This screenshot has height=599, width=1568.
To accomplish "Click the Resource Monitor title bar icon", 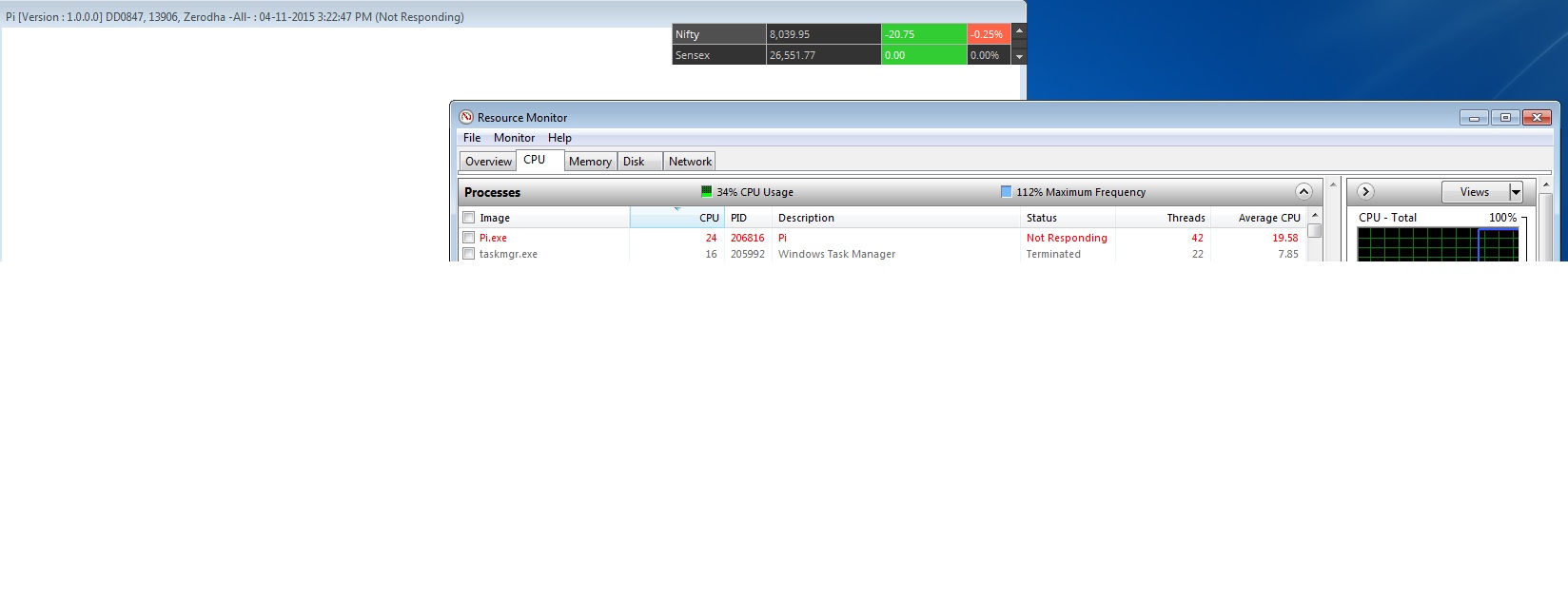I will point(466,117).
